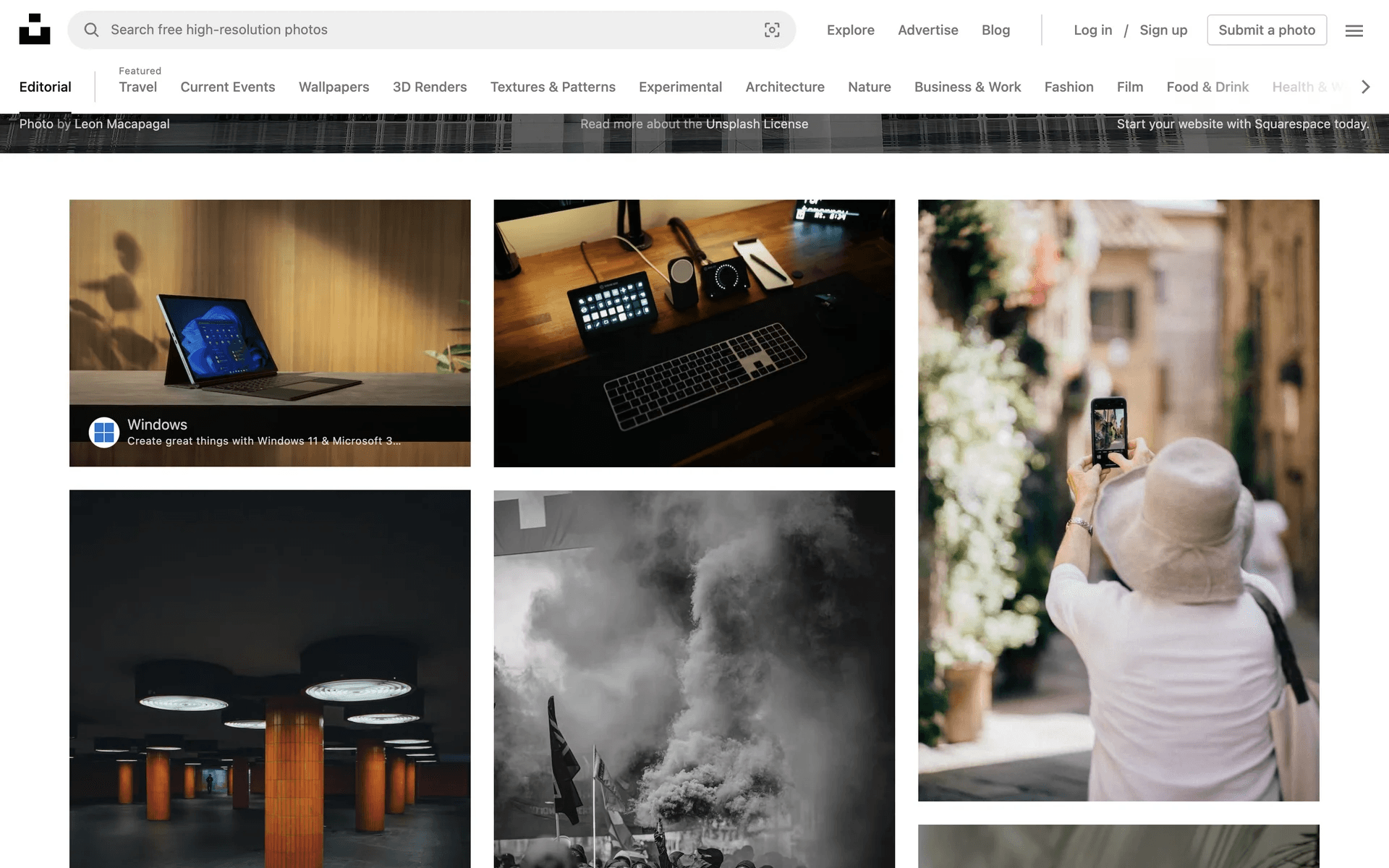Open Leon Macapagal photographer link
Image resolution: width=1389 pixels, height=868 pixels.
coord(122,124)
